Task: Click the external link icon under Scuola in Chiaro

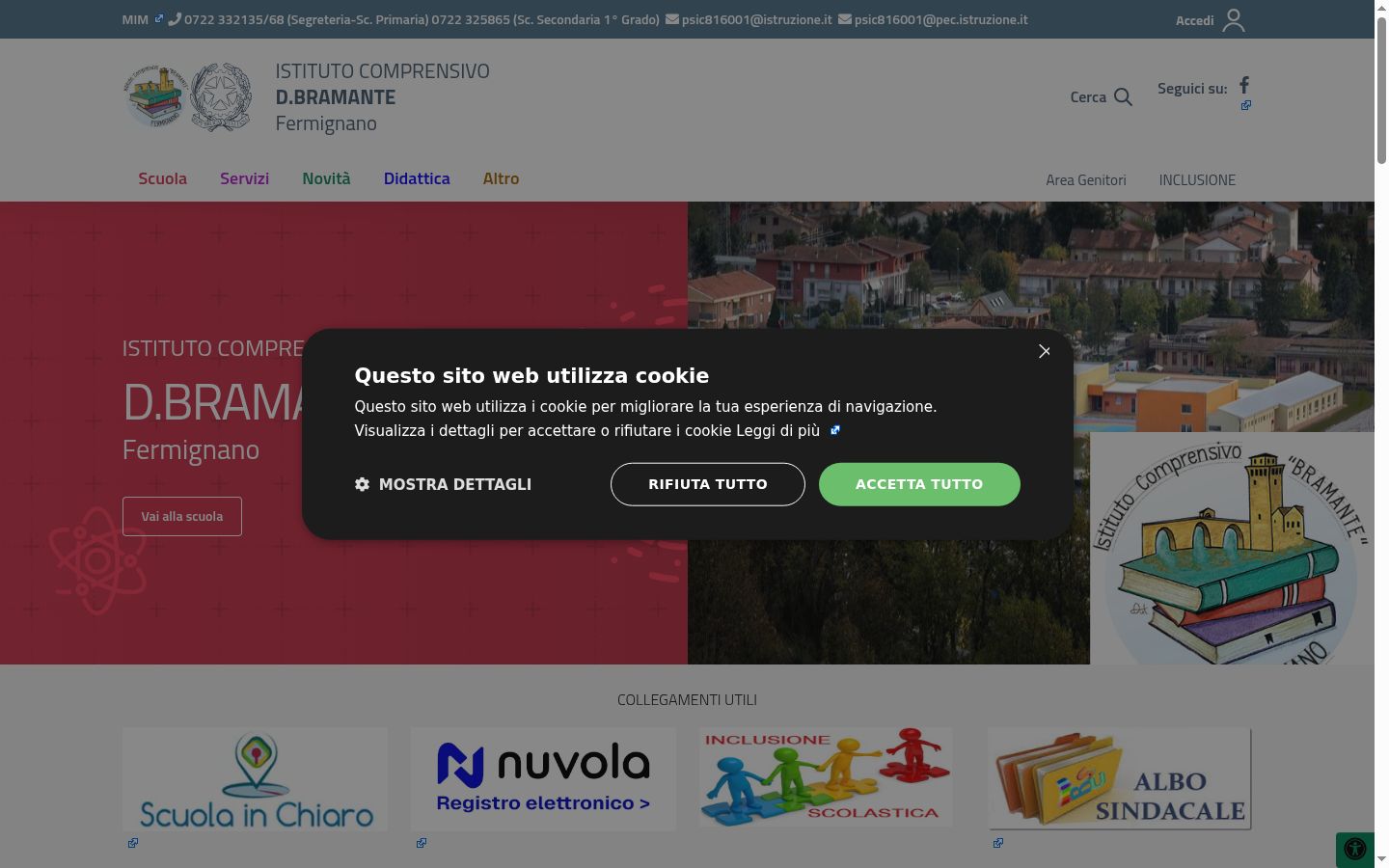Action: [133, 843]
